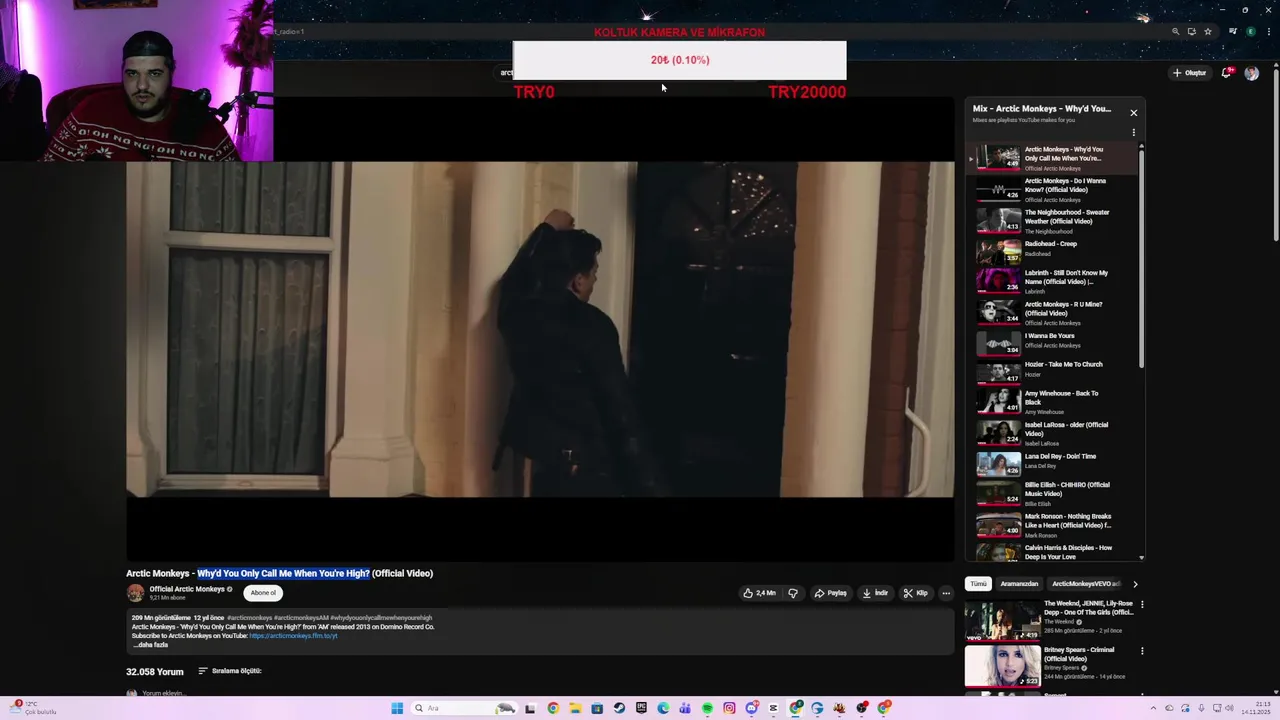Open the arcticmonkeys.ffm.to/yt link
This screenshot has width=1280, height=720.
pos(293,636)
